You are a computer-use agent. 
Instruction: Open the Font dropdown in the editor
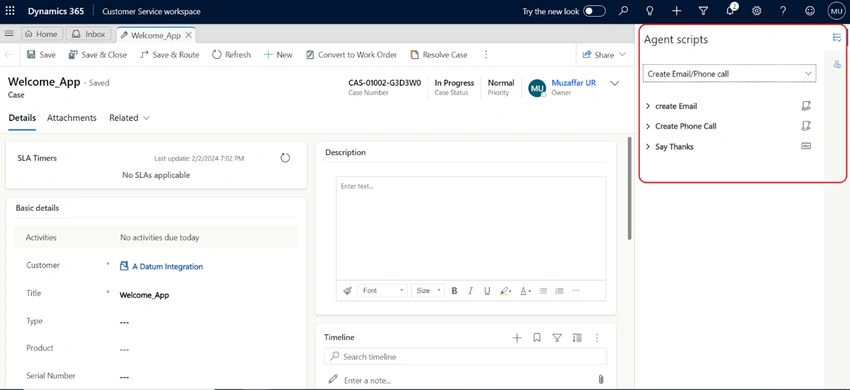382,291
